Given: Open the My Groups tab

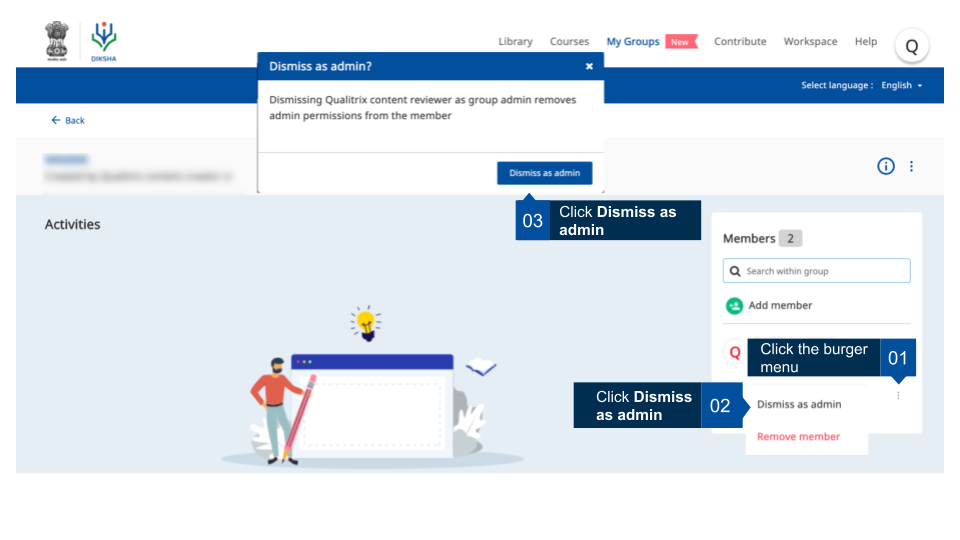Looking at the screenshot, I should click(633, 42).
